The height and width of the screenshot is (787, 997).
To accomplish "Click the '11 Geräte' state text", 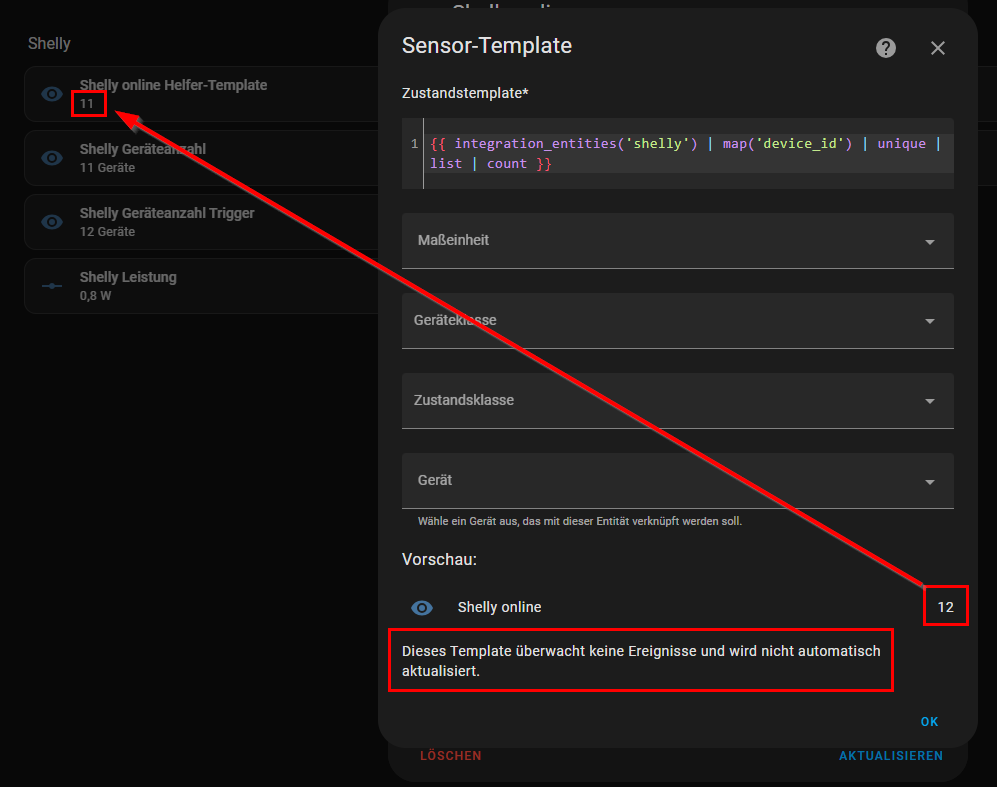I will pos(107,168).
